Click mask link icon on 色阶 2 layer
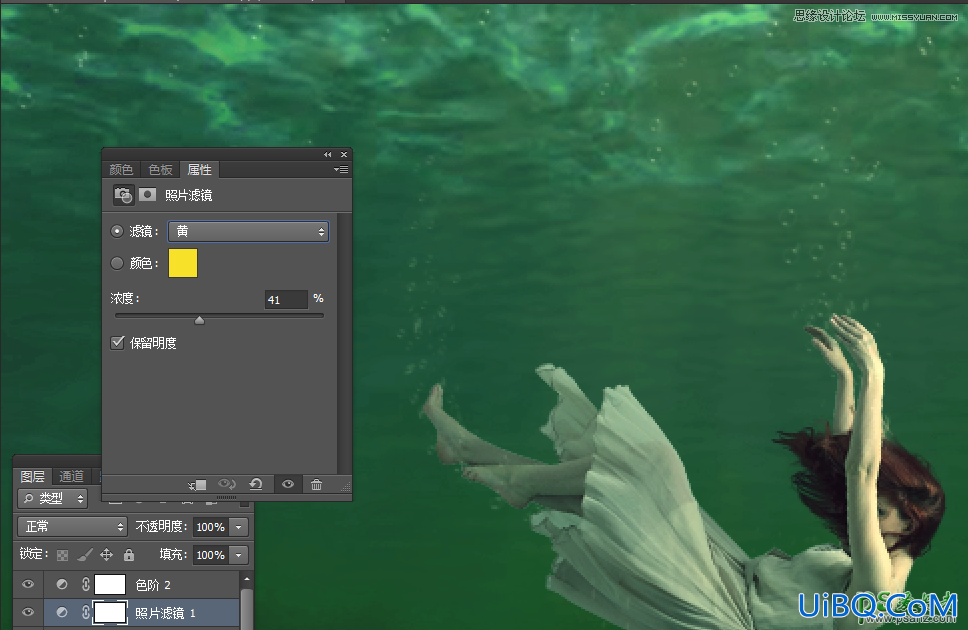The height and width of the screenshot is (630, 968). (x=86, y=584)
